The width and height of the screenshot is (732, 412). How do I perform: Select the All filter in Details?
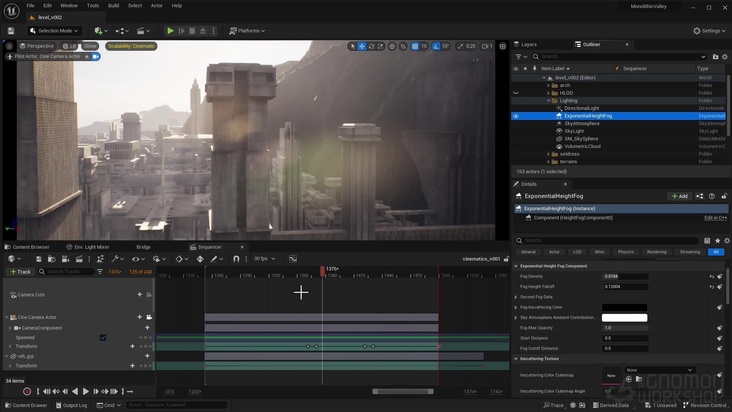[x=716, y=252]
